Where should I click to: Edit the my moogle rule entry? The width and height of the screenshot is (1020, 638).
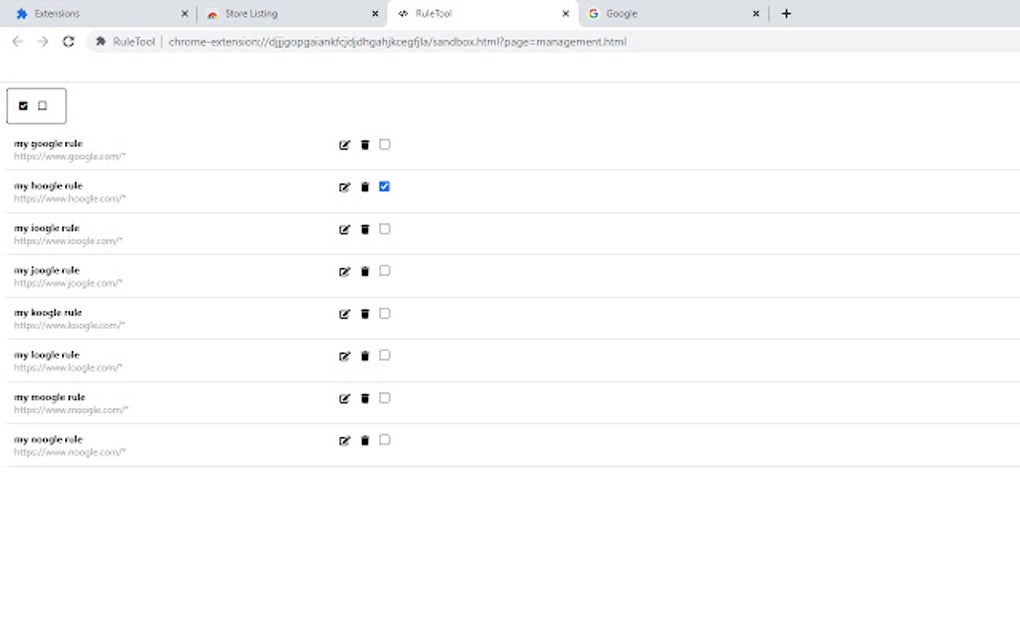[x=345, y=399]
